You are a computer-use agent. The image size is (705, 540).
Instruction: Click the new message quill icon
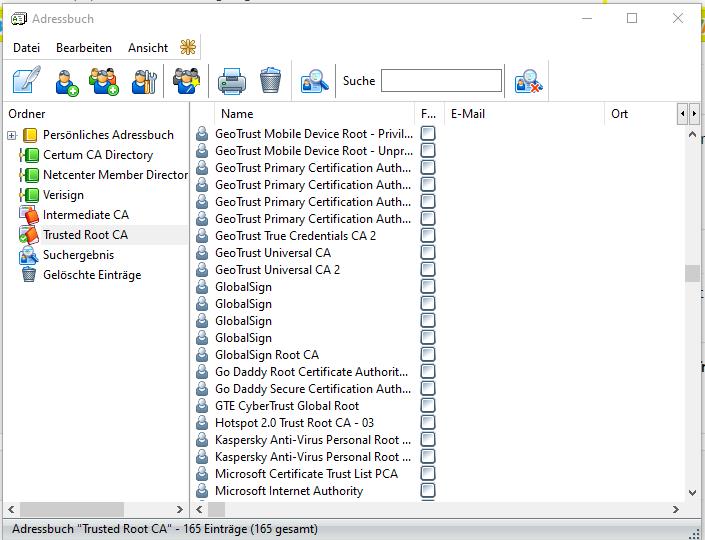click(27, 80)
